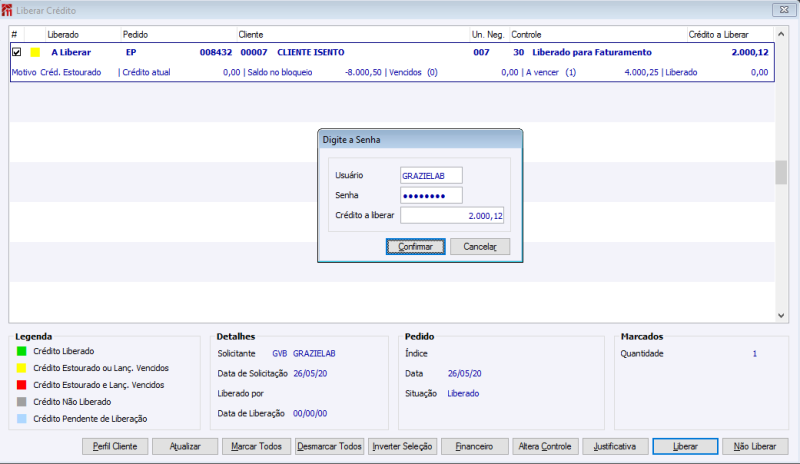Click the Un. Neg. column header
The width and height of the screenshot is (800, 464).
tap(488, 35)
